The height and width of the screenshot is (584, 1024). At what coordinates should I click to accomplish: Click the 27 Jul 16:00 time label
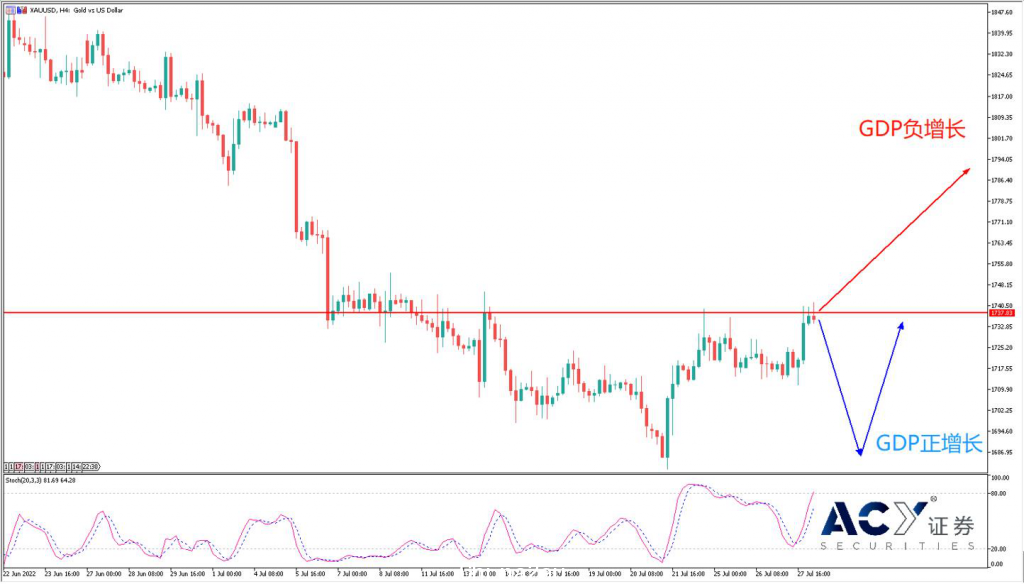814,574
